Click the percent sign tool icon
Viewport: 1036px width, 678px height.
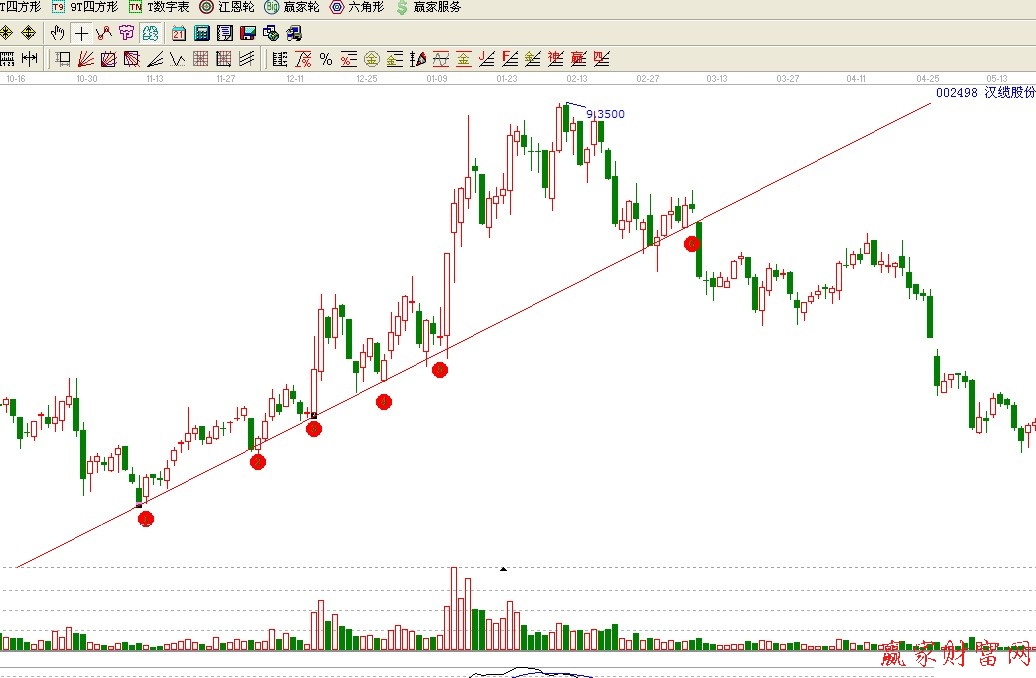326,59
